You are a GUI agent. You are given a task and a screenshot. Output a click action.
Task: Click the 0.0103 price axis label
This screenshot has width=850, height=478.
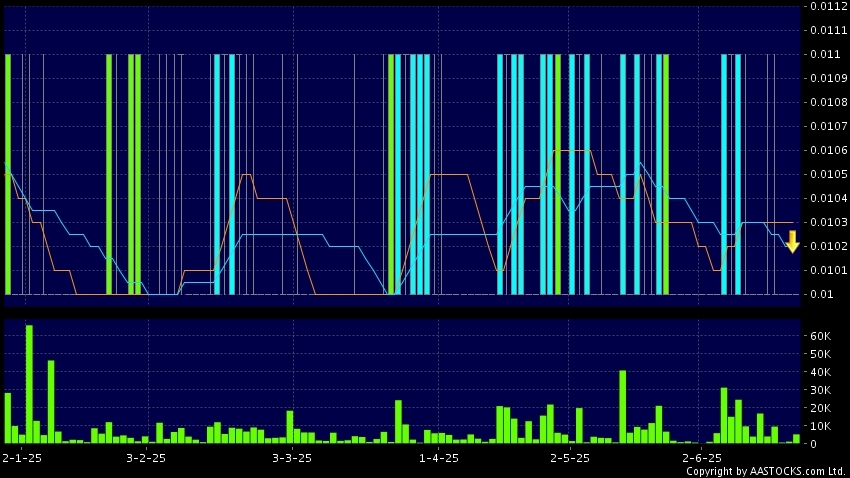(829, 222)
